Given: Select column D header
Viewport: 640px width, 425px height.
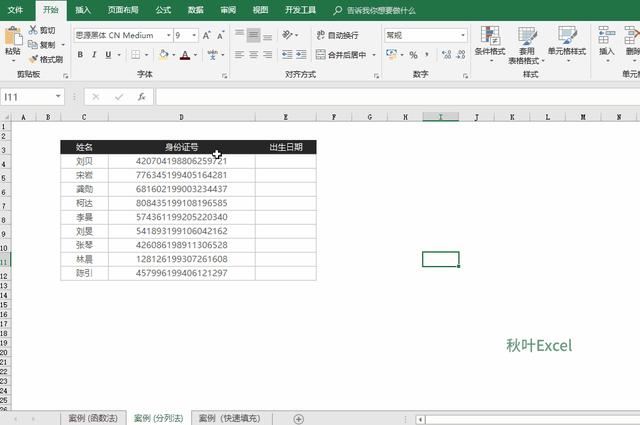Looking at the screenshot, I should pyautogui.click(x=181, y=117).
